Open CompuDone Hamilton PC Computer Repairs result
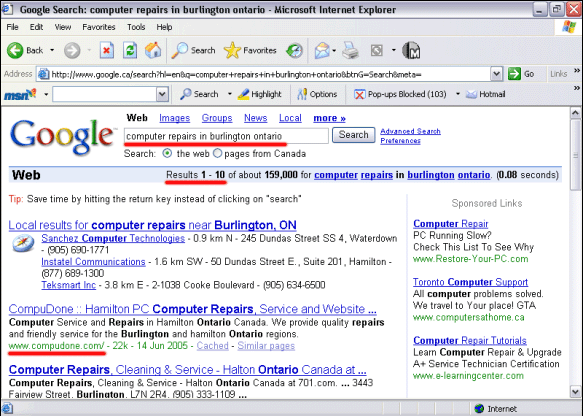 pyautogui.click(x=192, y=309)
